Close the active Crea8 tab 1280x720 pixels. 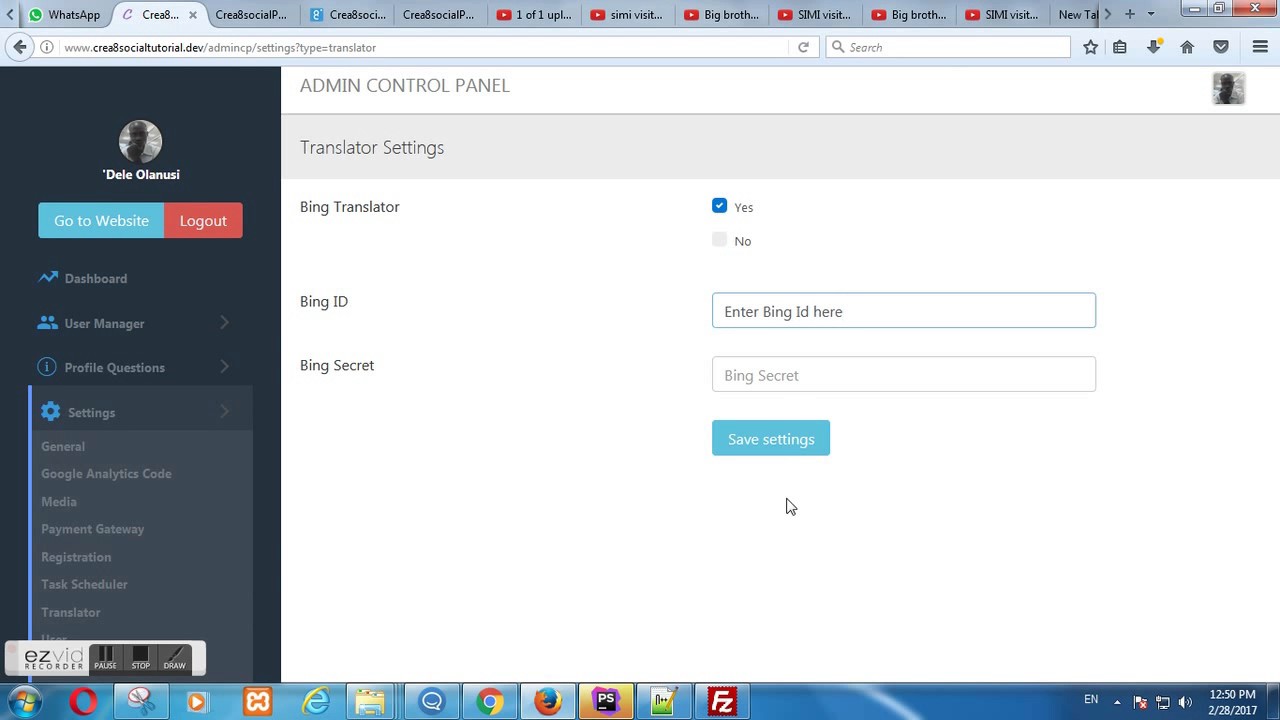point(193,15)
